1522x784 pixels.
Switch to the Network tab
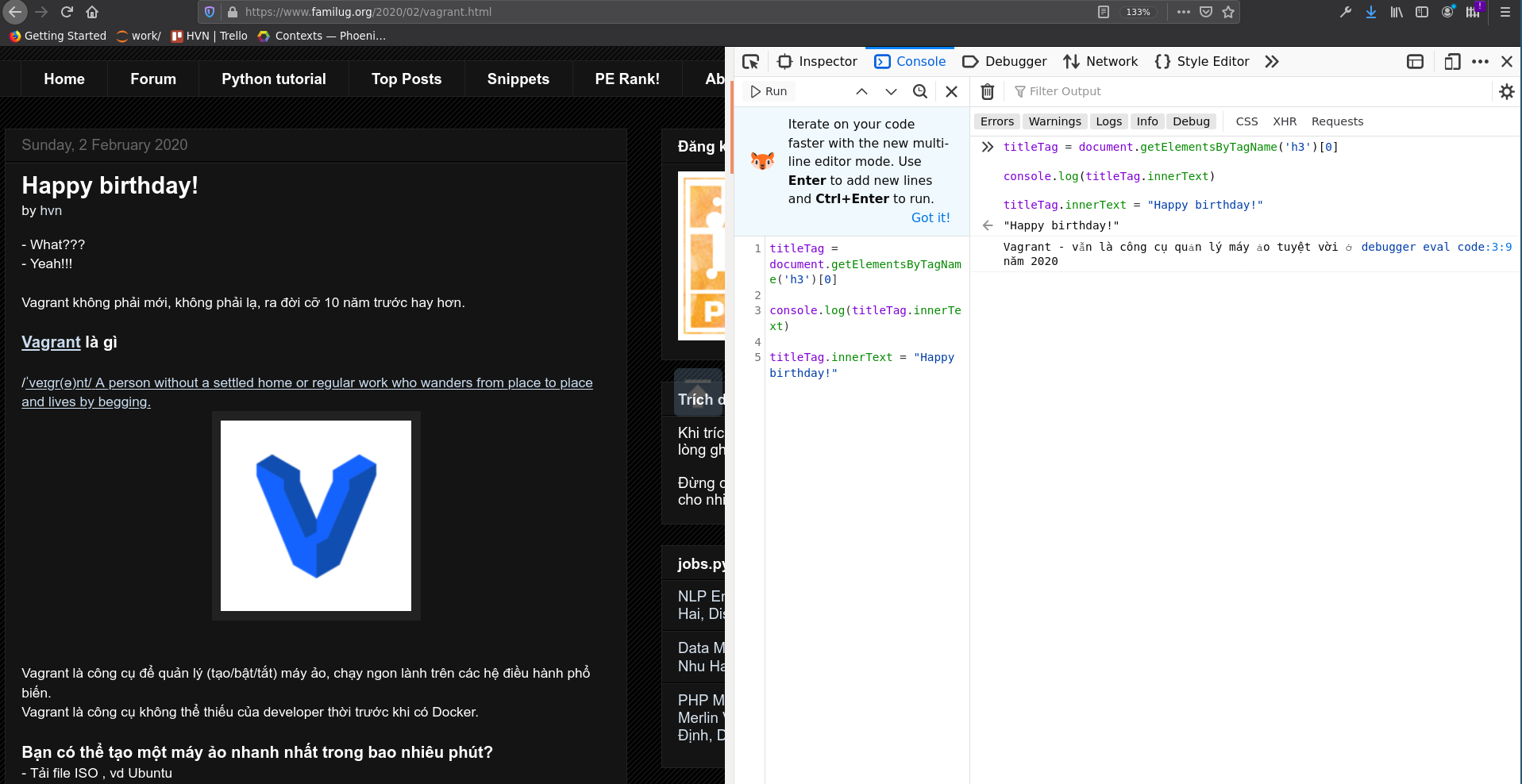click(x=1100, y=62)
